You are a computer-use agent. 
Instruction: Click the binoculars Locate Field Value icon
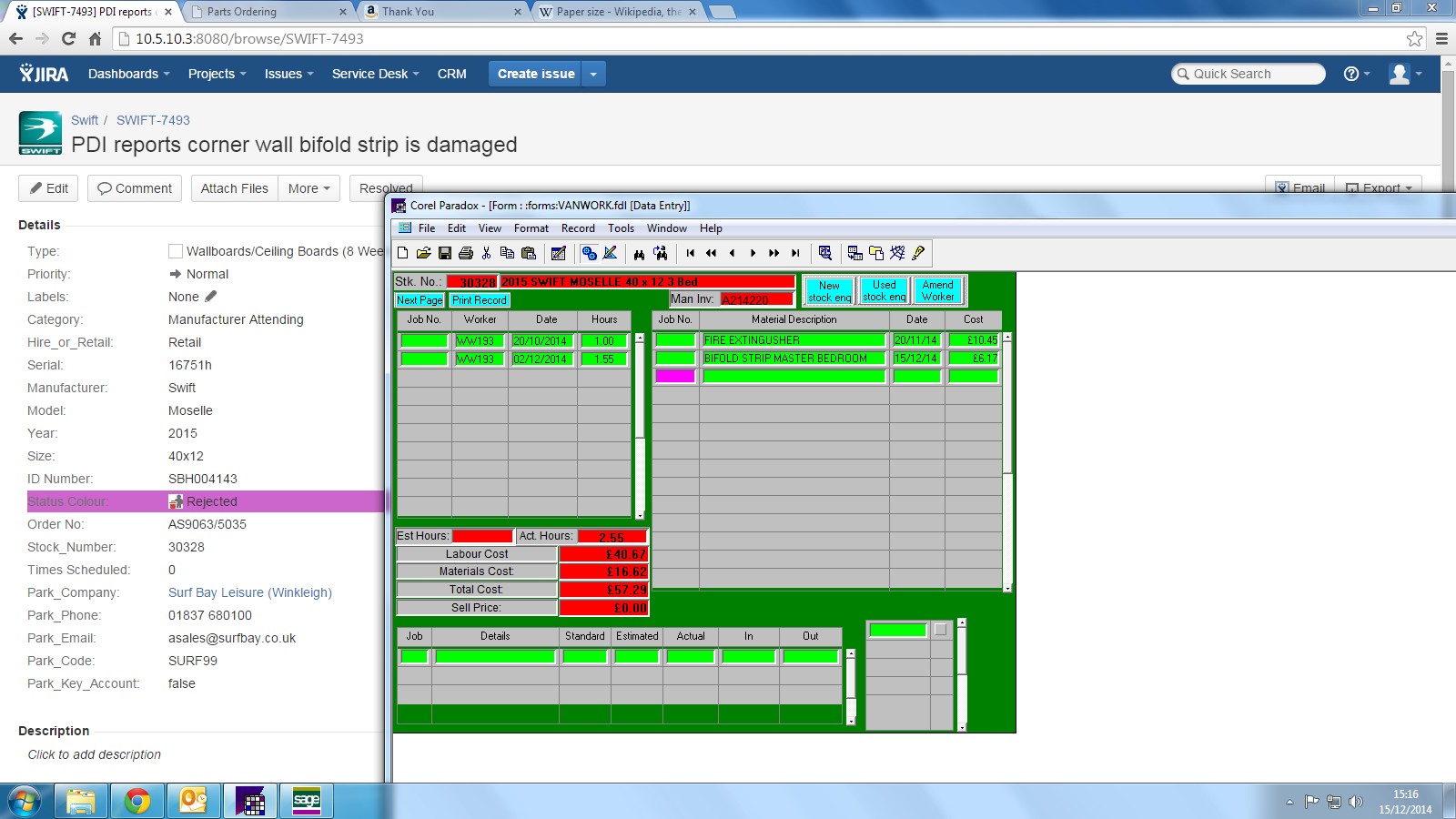tap(639, 253)
